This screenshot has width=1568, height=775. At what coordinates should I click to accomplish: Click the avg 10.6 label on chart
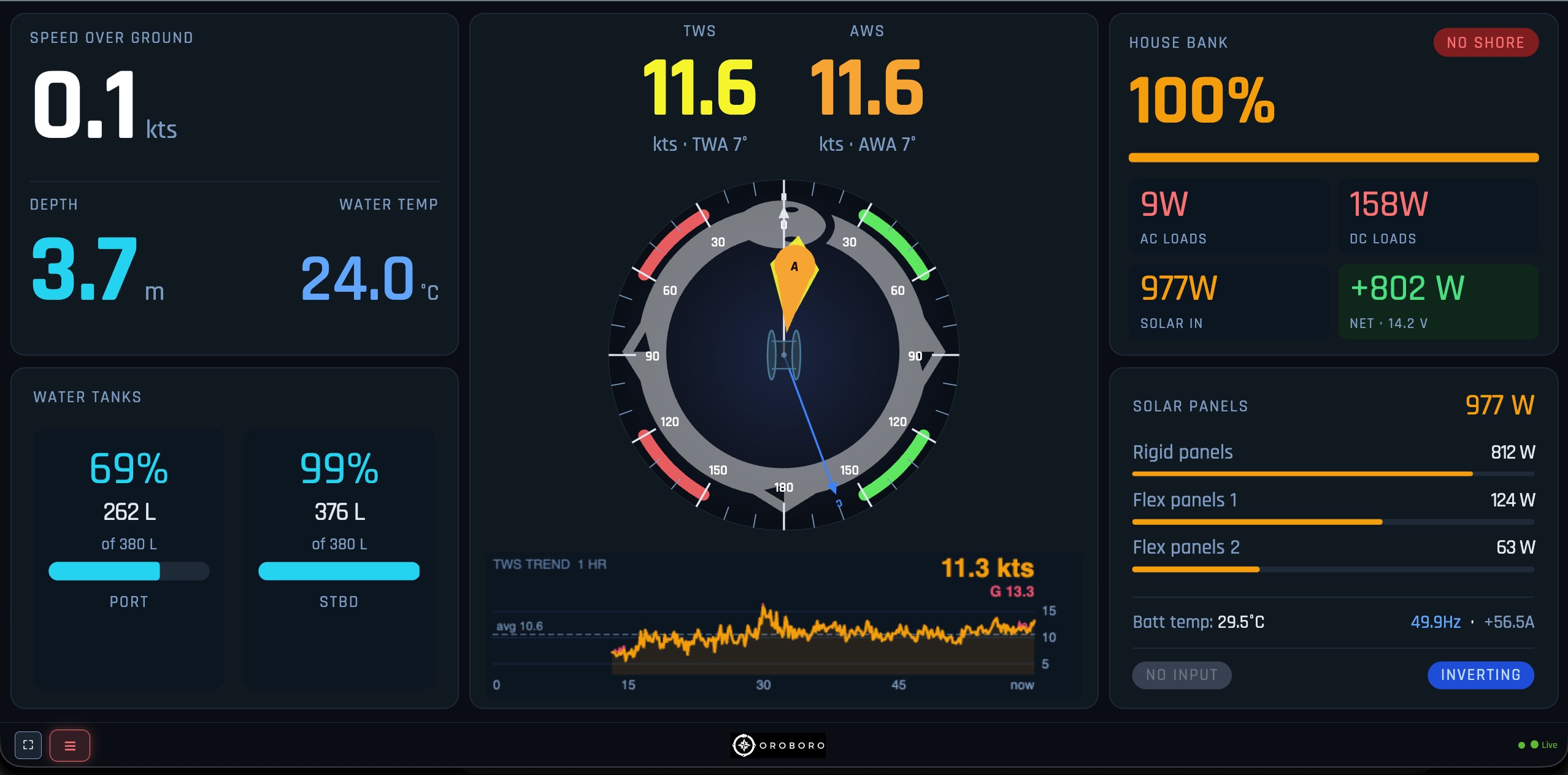pyautogui.click(x=520, y=626)
